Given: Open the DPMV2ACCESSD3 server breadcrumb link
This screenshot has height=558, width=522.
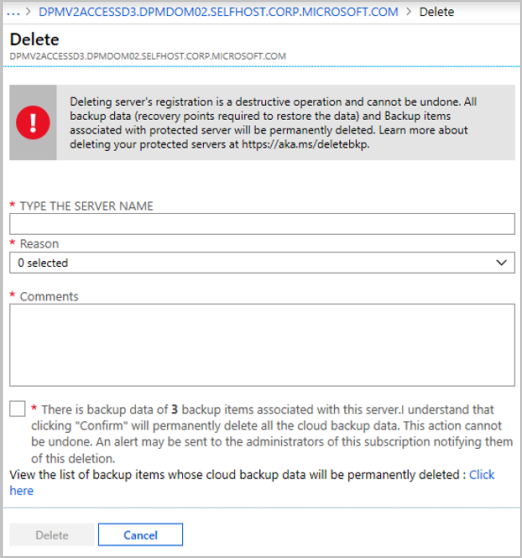Looking at the screenshot, I should tap(218, 12).
